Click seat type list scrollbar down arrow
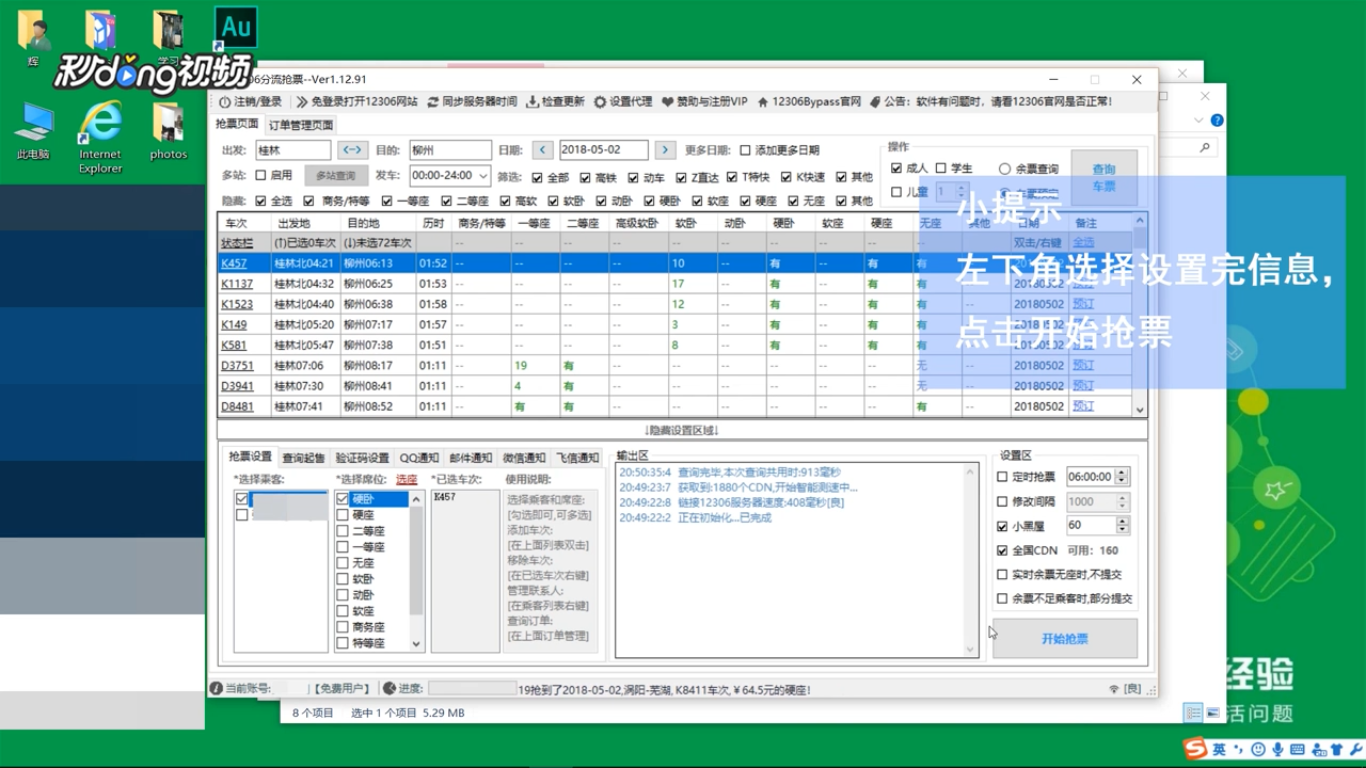1366x768 pixels. [417, 644]
